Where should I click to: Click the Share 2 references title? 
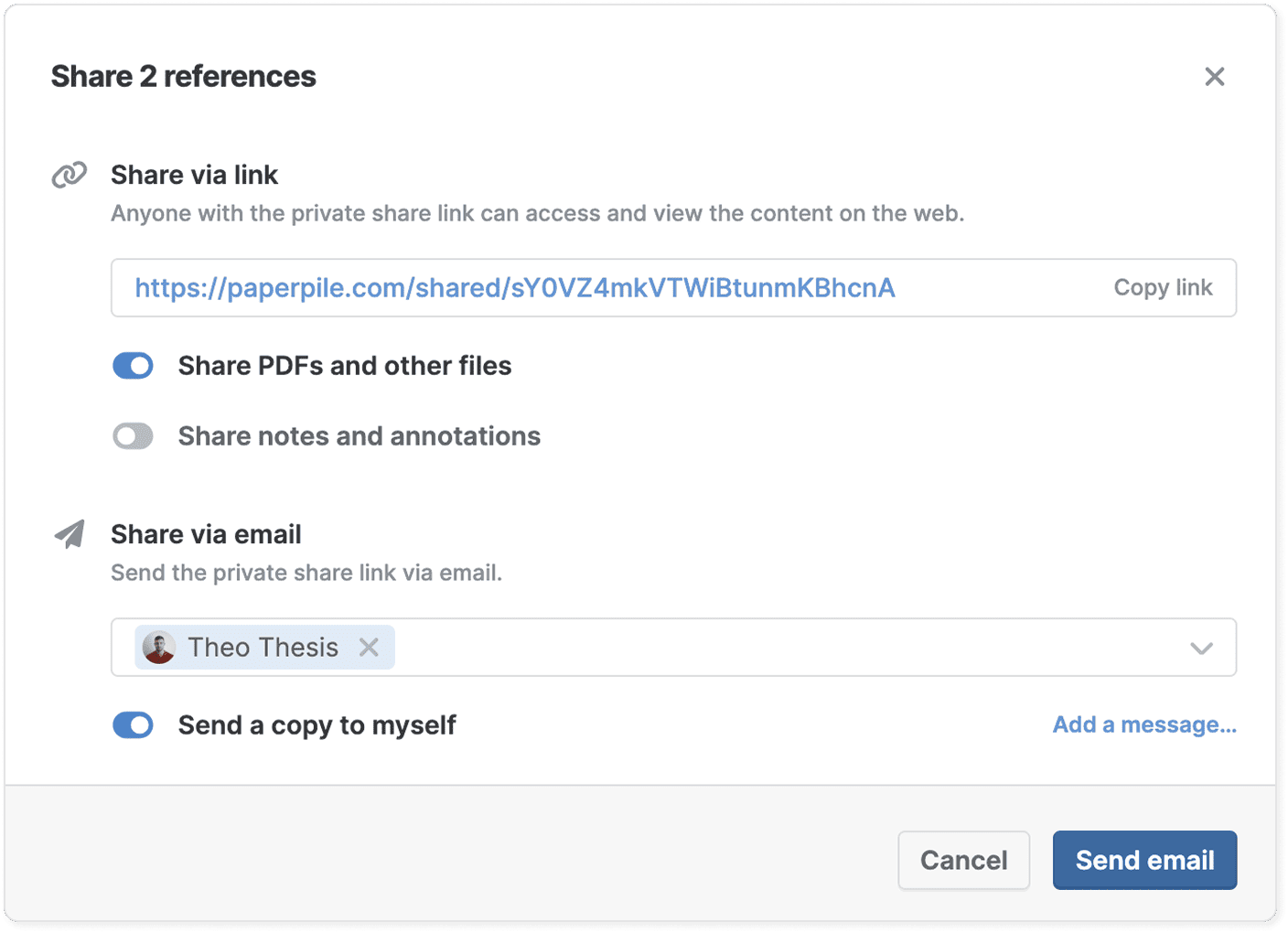point(184,77)
